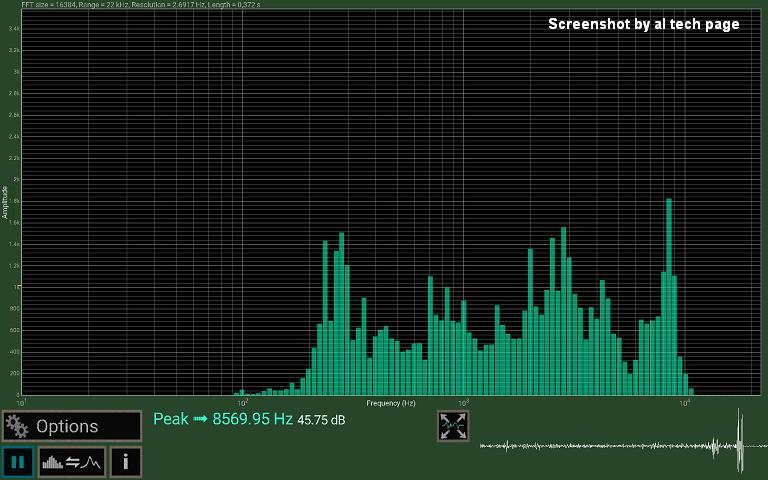Screen dimensions: 768x480
Task: Click the arrow icon after Peak label
Action: 200,419
